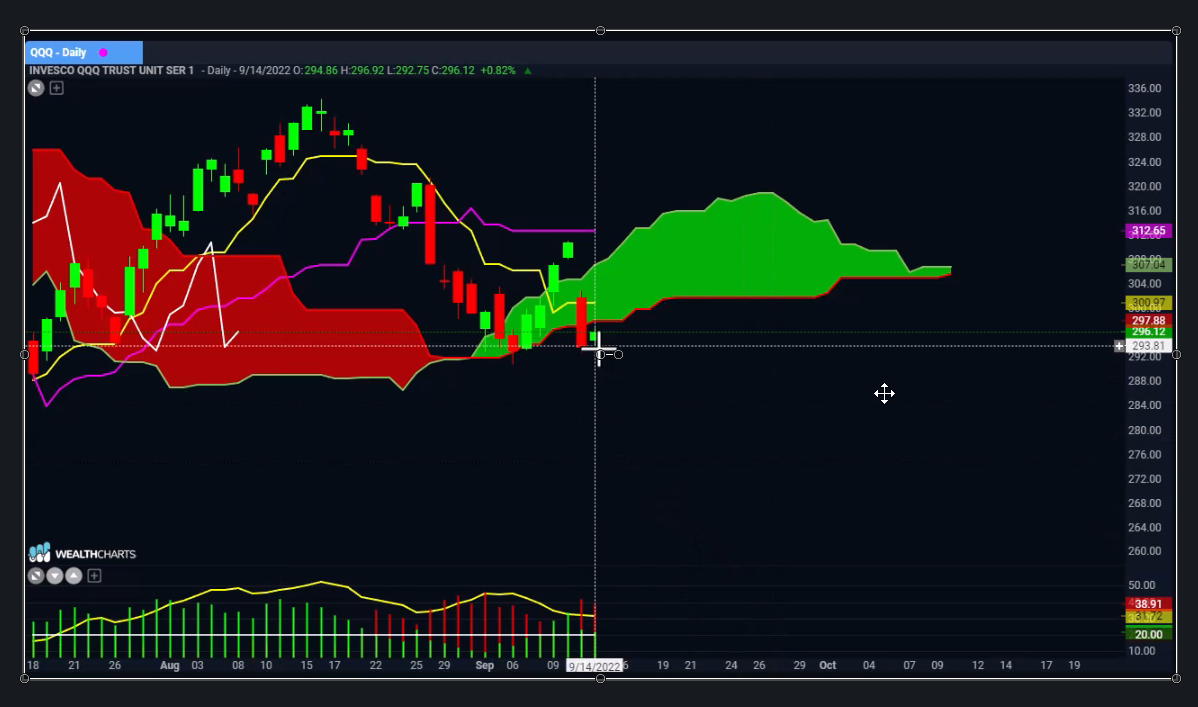This screenshot has height=707, width=1198.
Task: Click the magenta dot on QQQ tab
Action: (x=103, y=53)
